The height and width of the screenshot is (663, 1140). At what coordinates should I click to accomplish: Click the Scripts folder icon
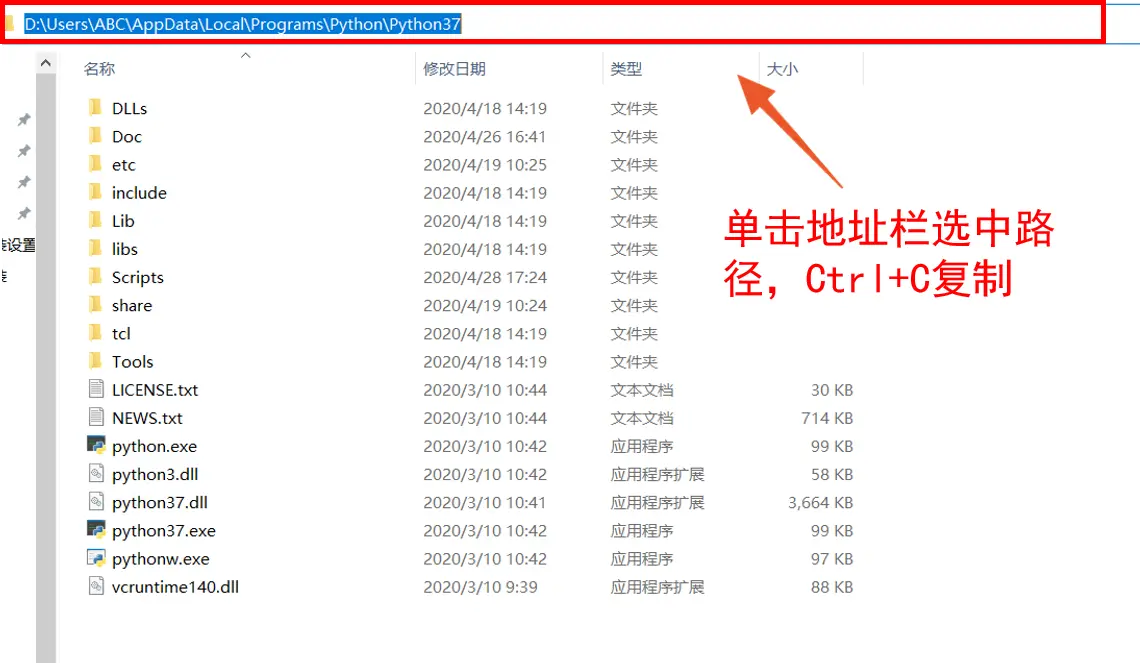95,277
